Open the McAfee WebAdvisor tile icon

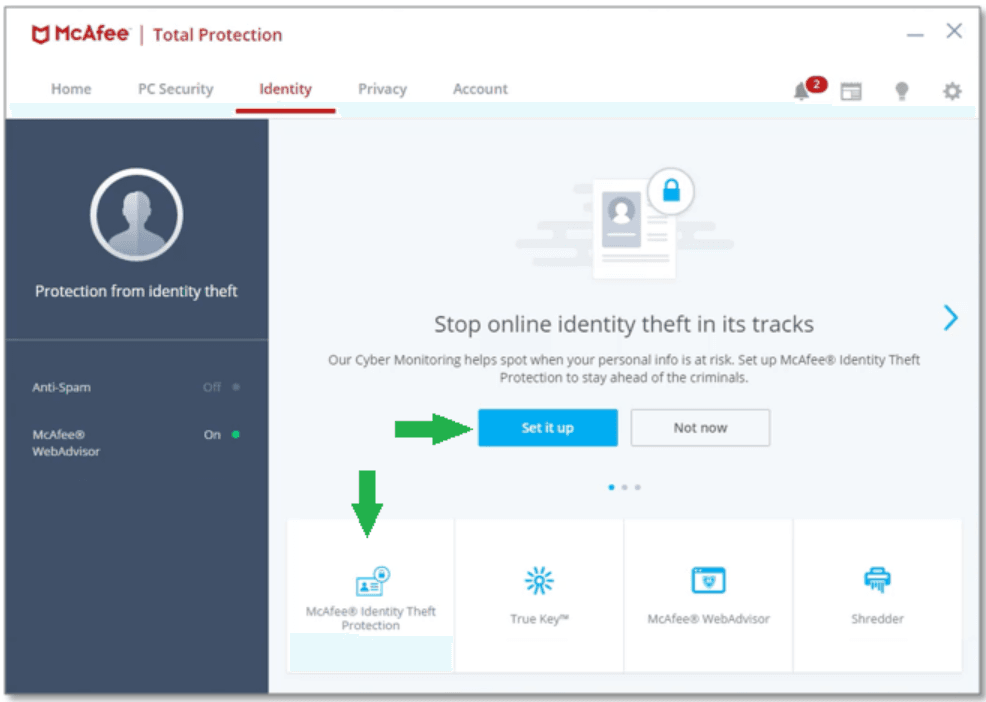[708, 580]
